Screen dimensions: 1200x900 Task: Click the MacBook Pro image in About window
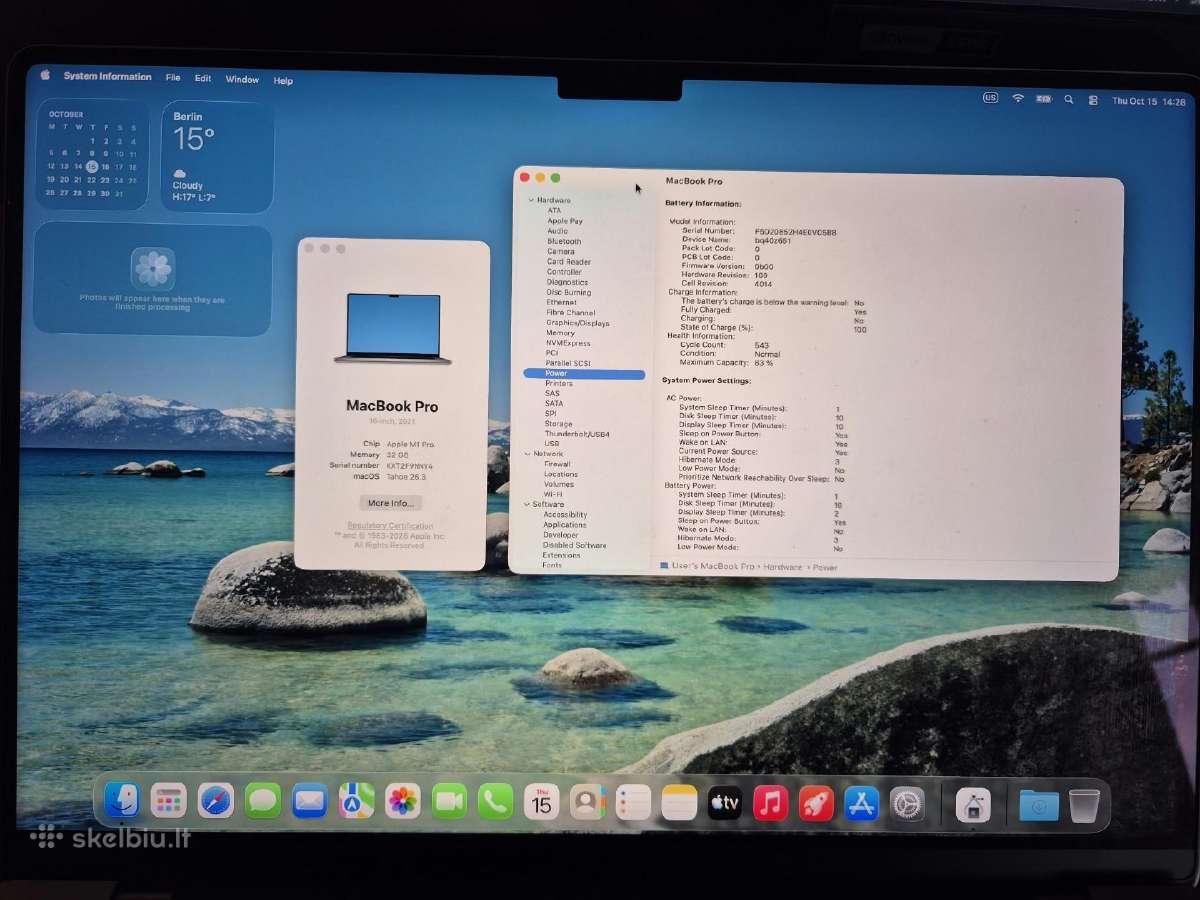pos(393,329)
